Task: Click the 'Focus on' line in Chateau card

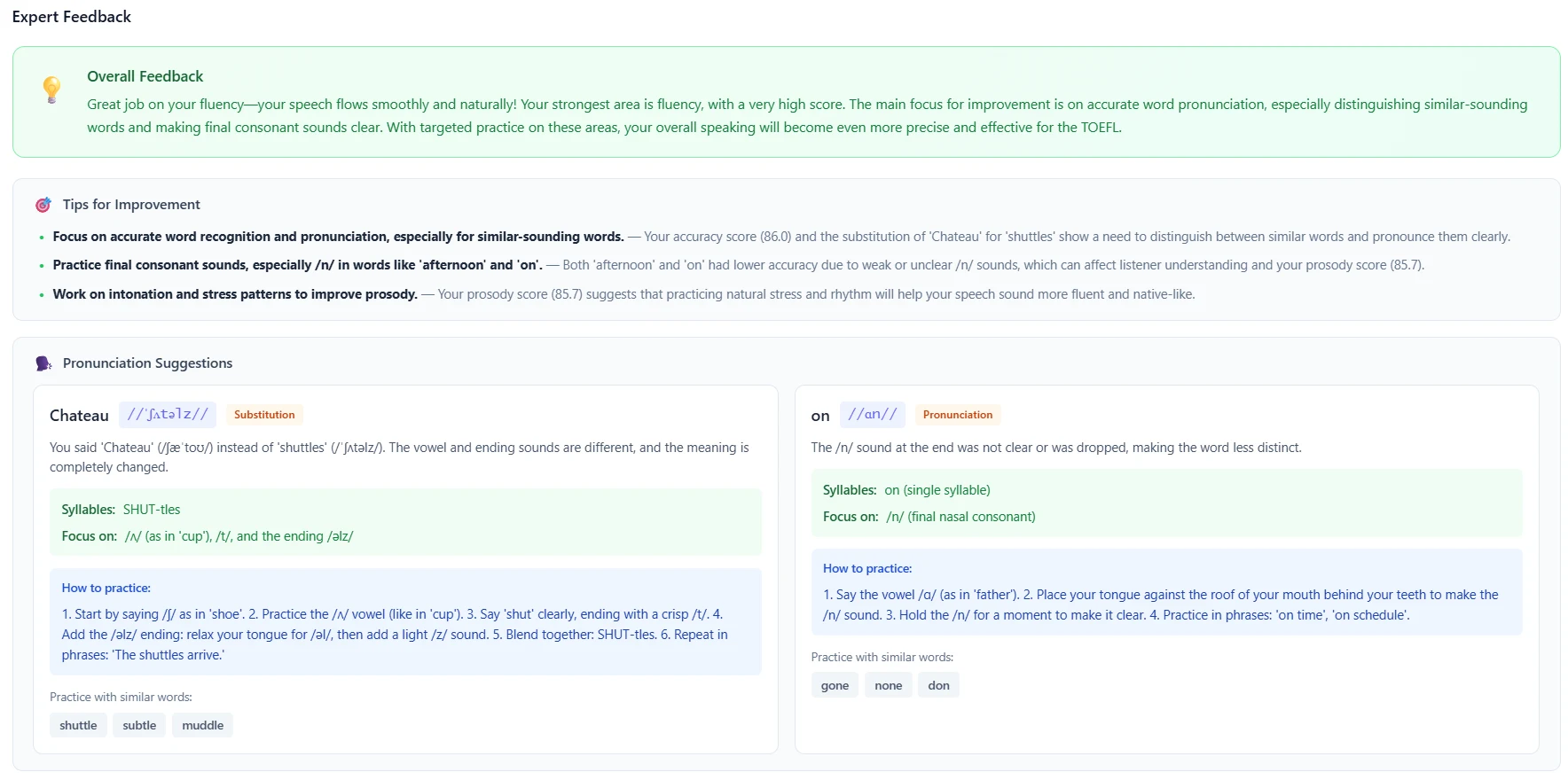Action: [x=208, y=536]
